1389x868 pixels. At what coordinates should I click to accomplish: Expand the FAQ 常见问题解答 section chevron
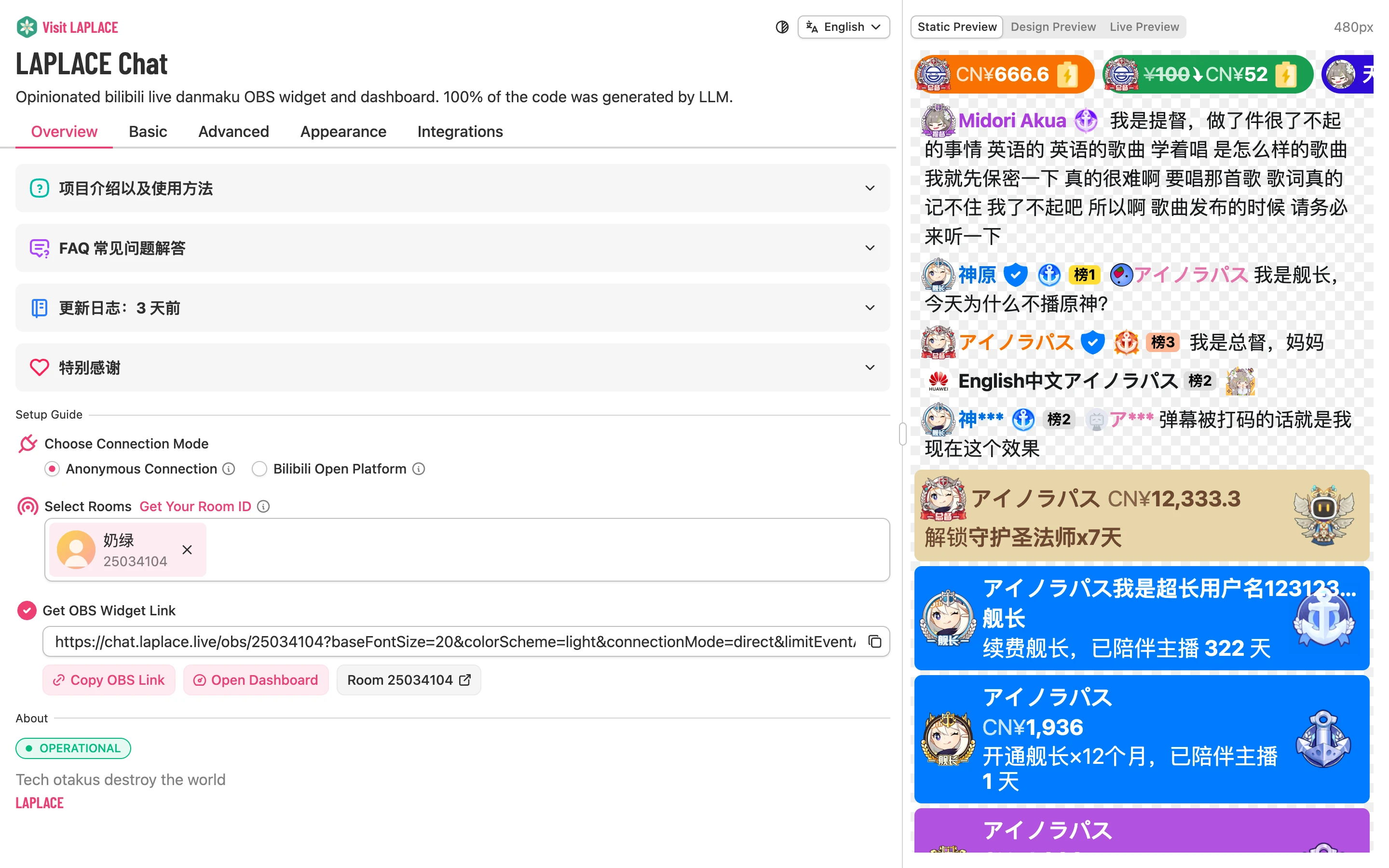[x=870, y=248]
